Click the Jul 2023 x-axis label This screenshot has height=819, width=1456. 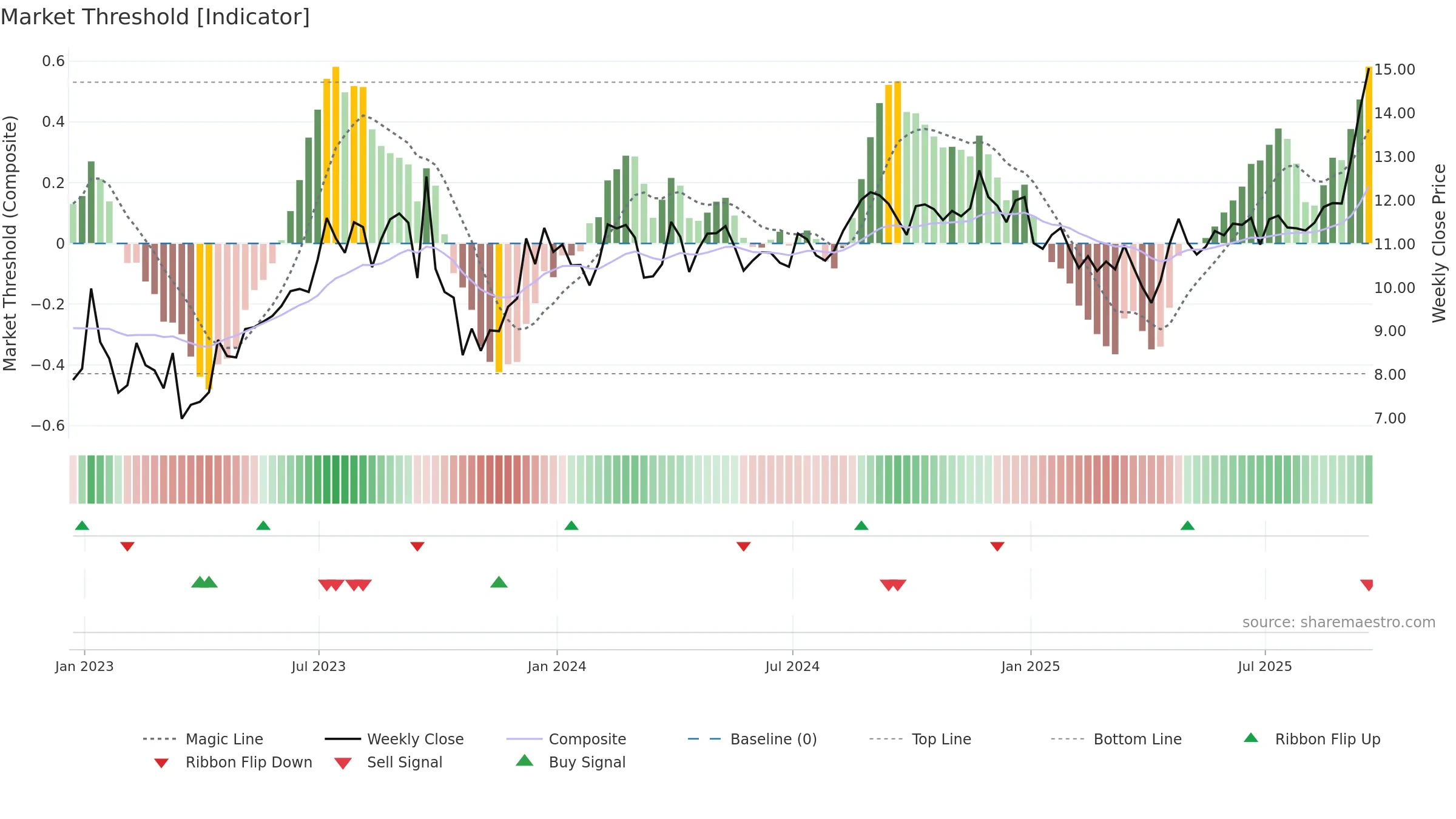(318, 666)
